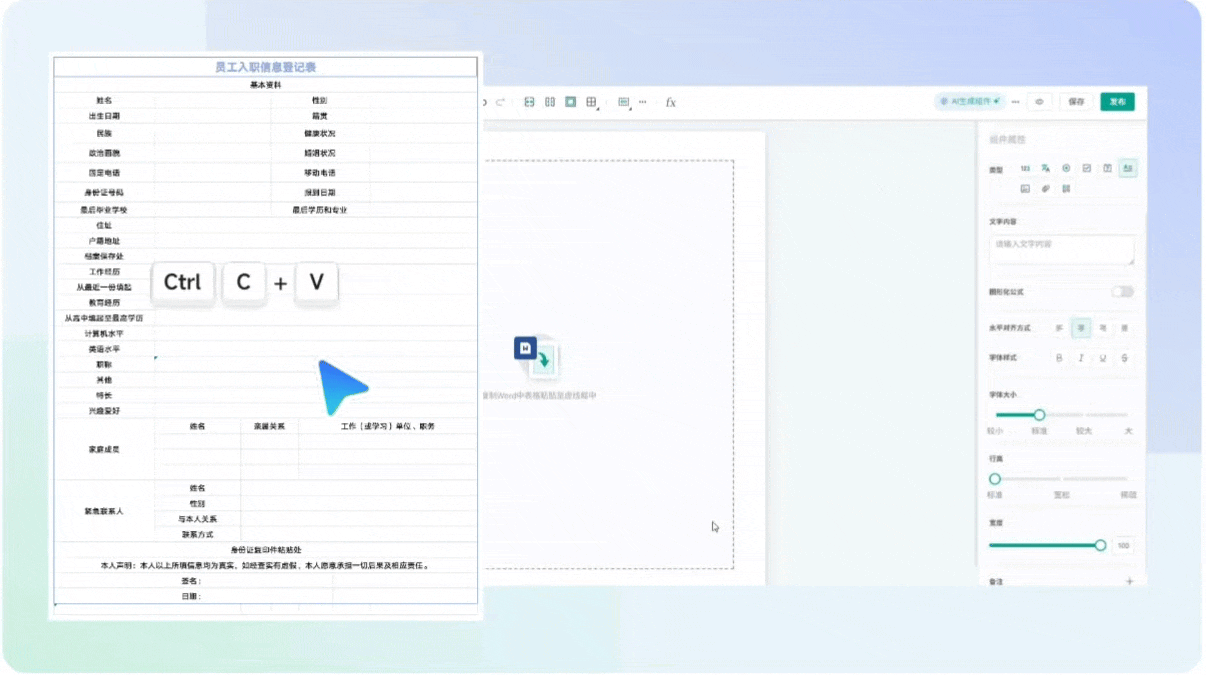Open preview with the eye icon near 保存
Image resolution: width=1206 pixels, height=675 pixels.
[x=1040, y=101]
